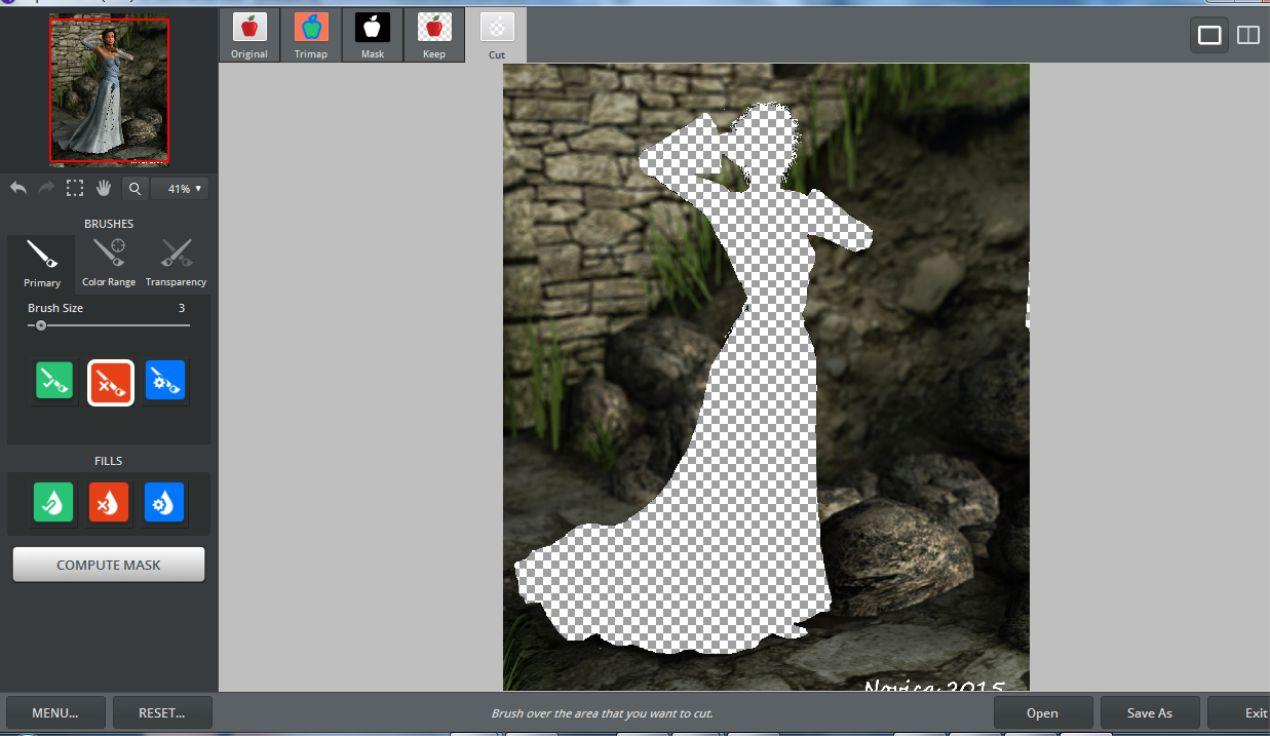The image size is (1270, 736).
Task: Select the Transparency brush
Action: point(176,264)
